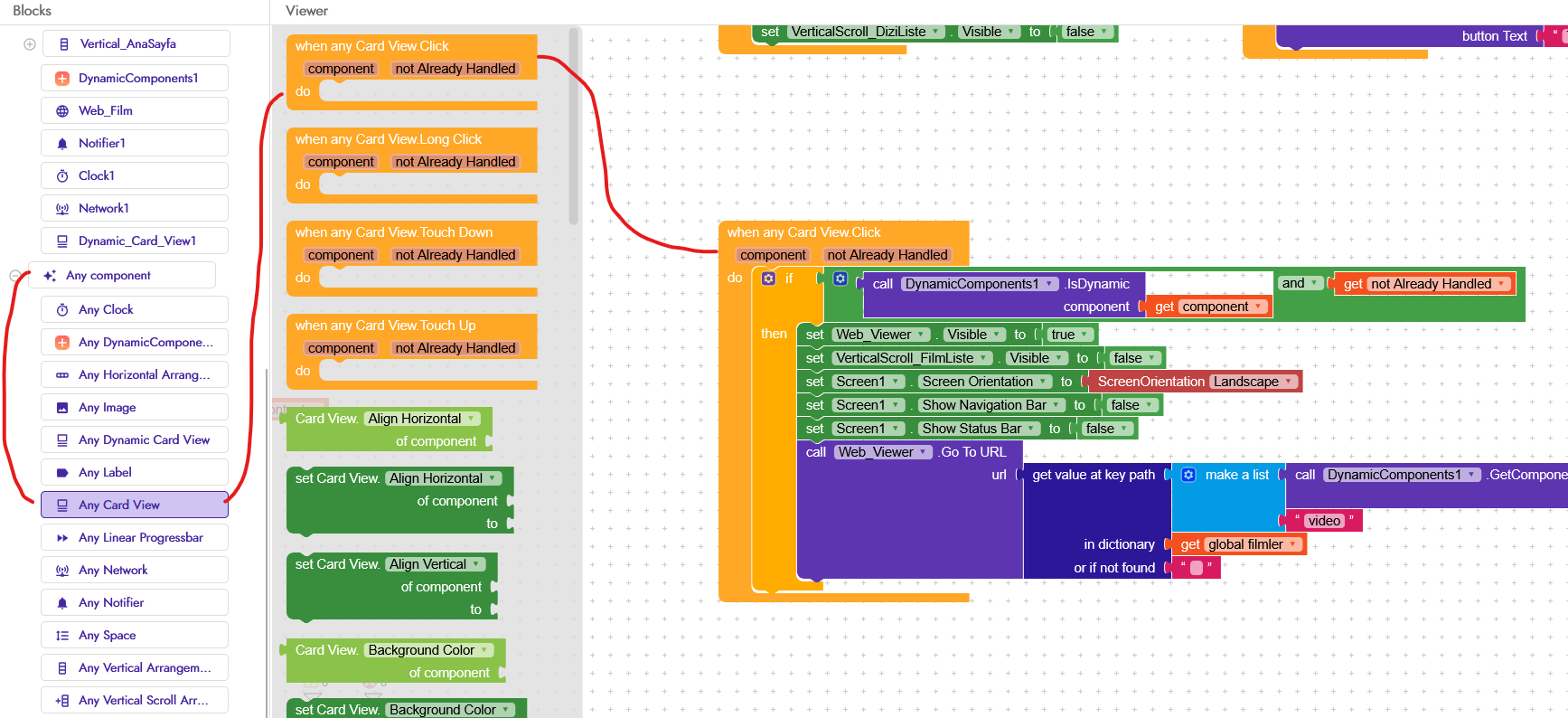Viewport: 1568px width, 718px height.
Task: Click the gear icon before call DynamicComponents1 .IsDynamic
Action: 840,279
